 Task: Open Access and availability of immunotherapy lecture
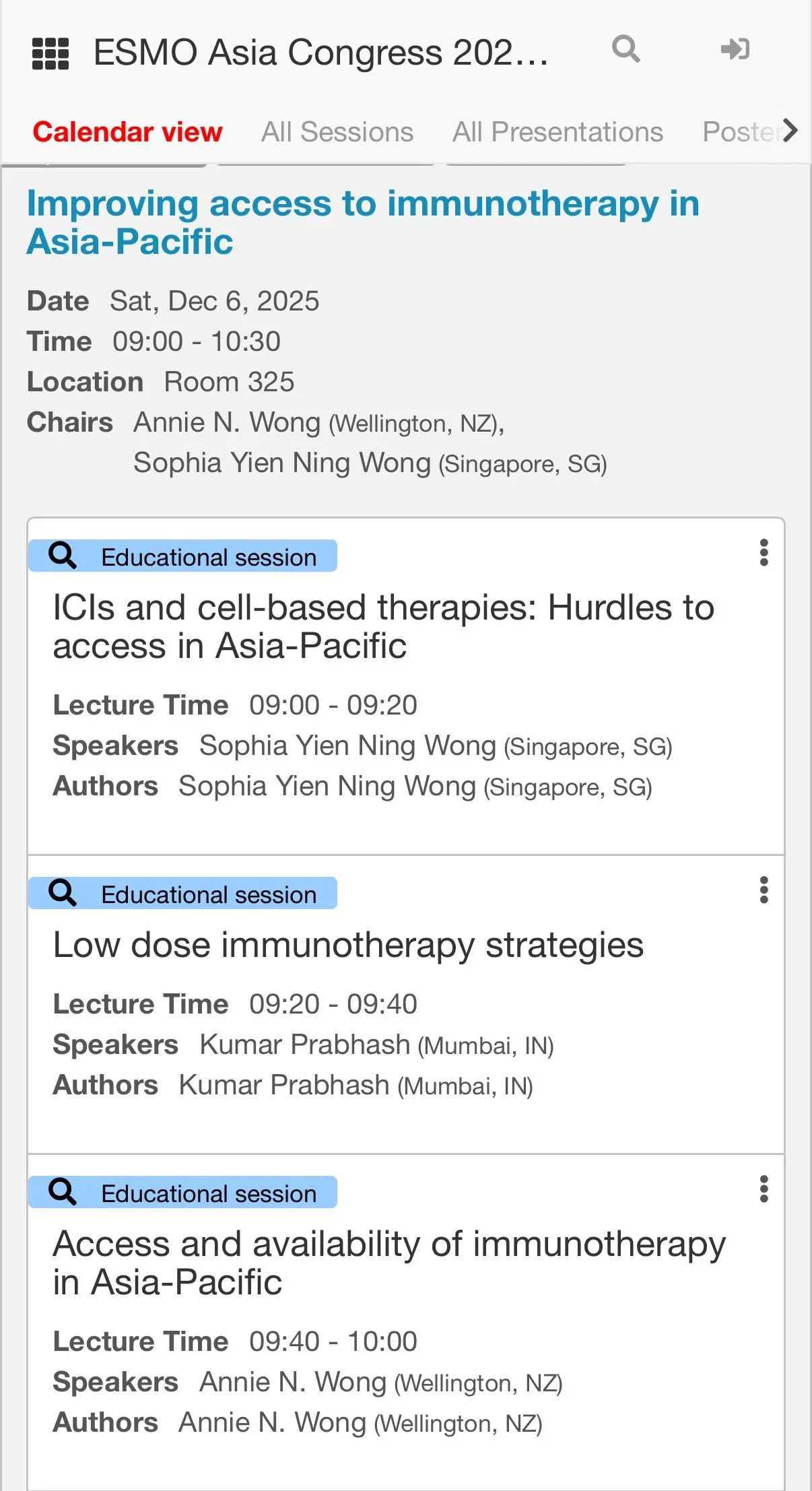(x=389, y=1263)
